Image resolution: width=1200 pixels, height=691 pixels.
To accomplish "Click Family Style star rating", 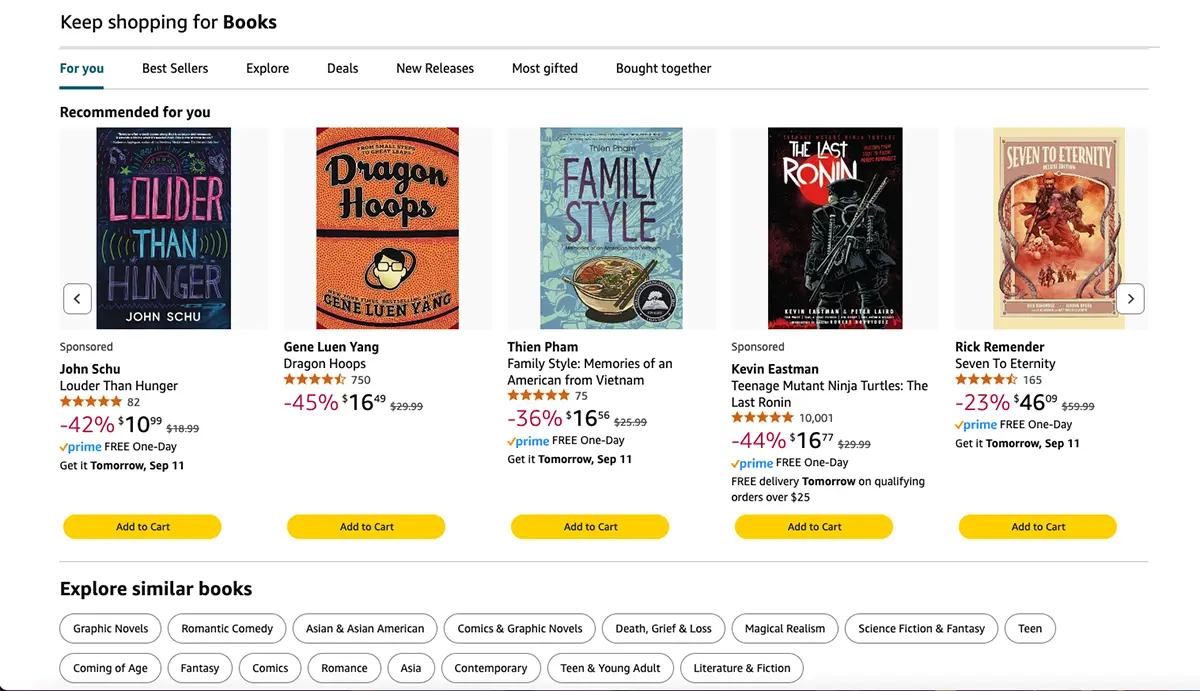I will (539, 396).
